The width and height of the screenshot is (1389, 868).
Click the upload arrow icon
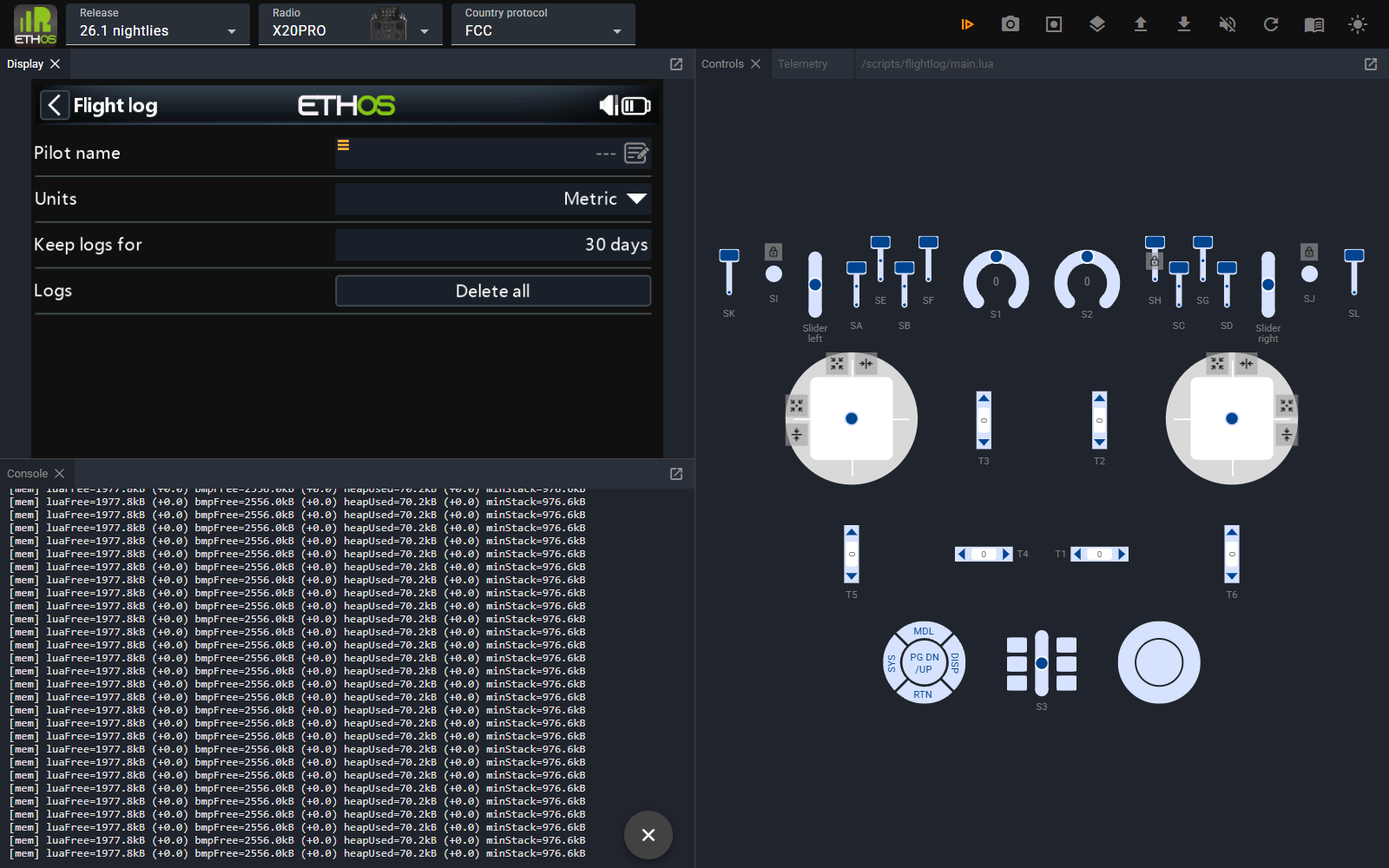pyautogui.click(x=1141, y=24)
